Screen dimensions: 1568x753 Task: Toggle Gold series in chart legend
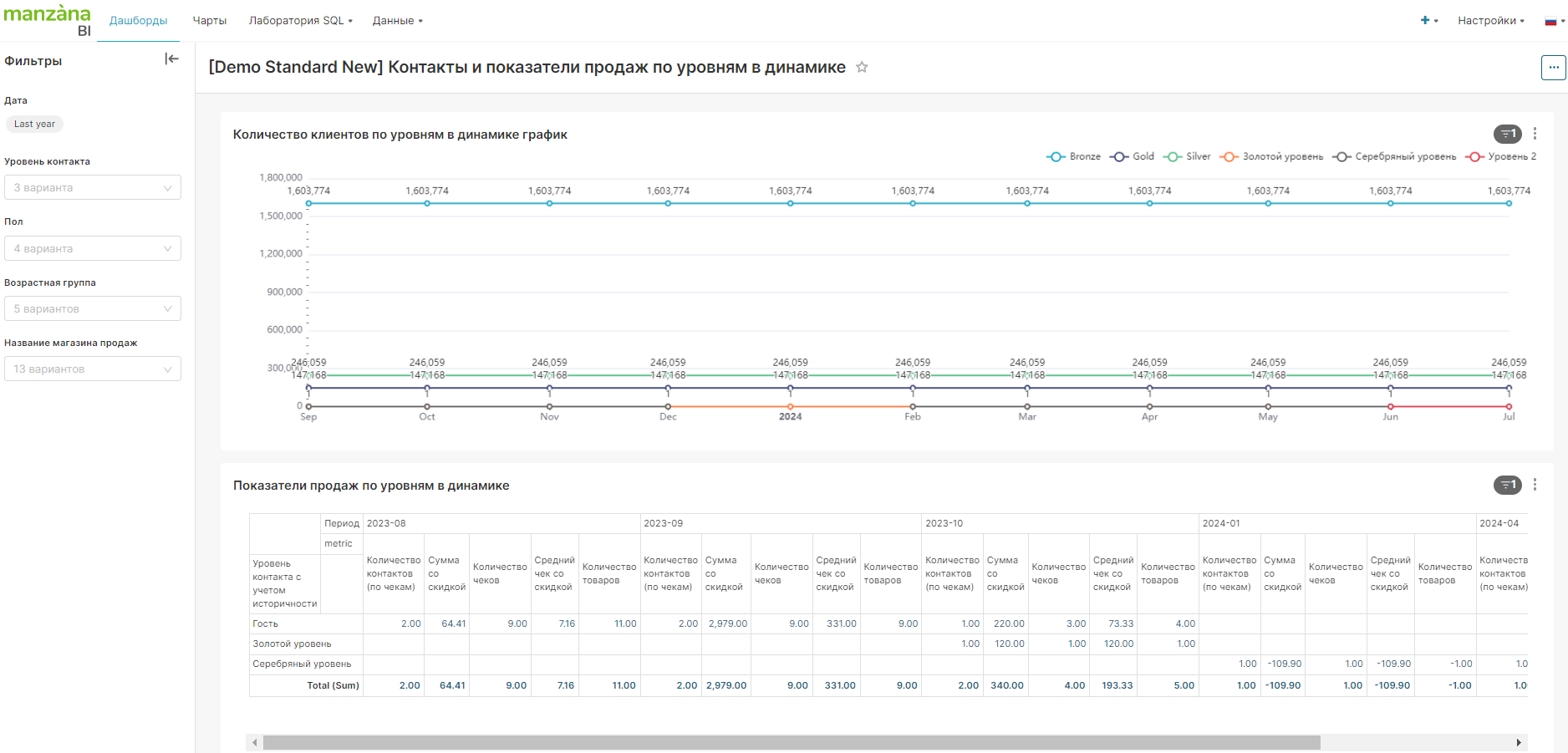point(1133,156)
